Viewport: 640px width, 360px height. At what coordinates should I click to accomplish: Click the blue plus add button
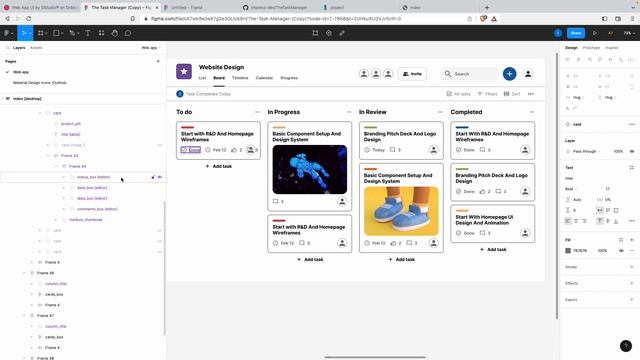[x=509, y=74]
